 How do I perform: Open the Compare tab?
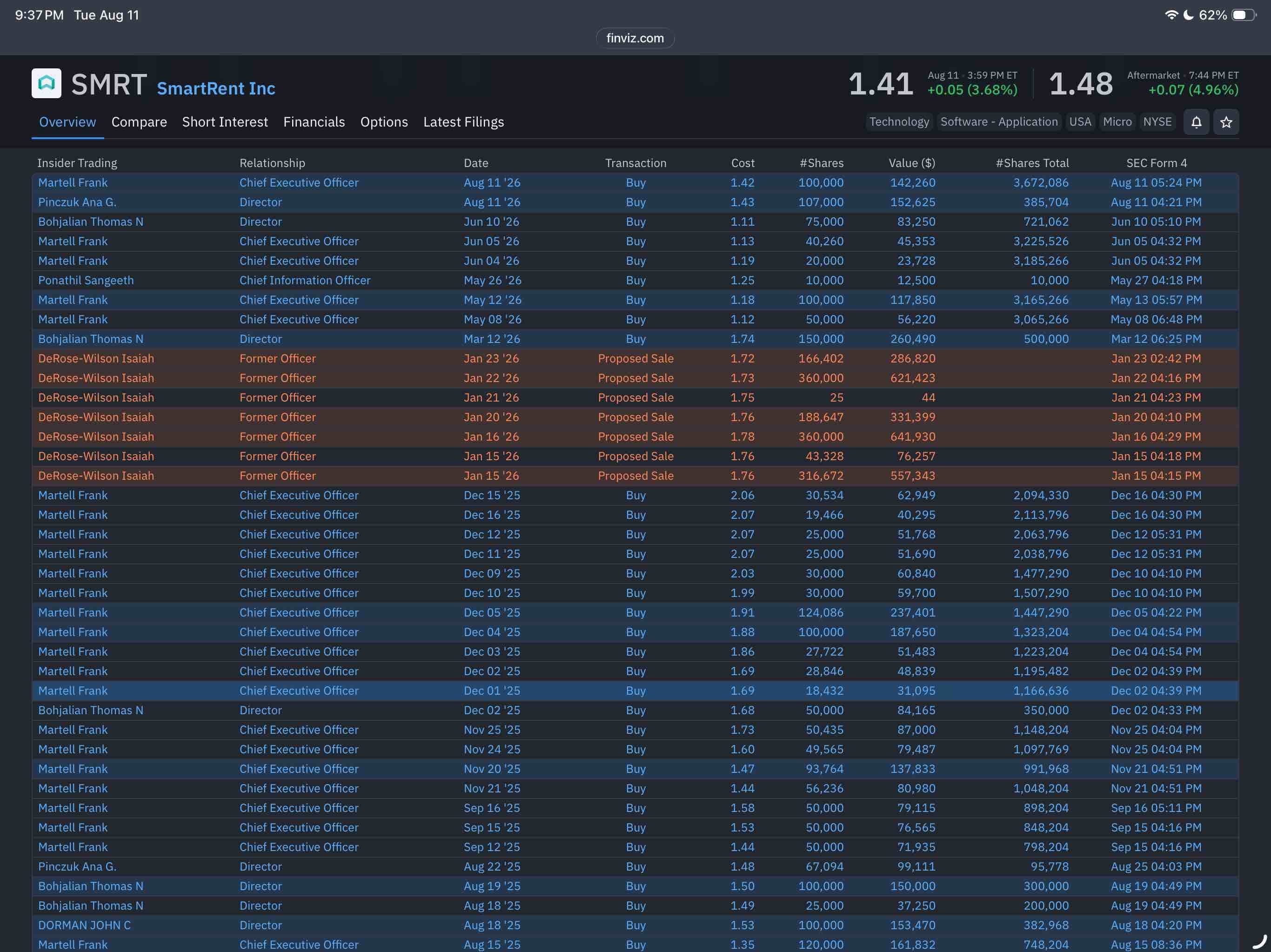coord(139,122)
